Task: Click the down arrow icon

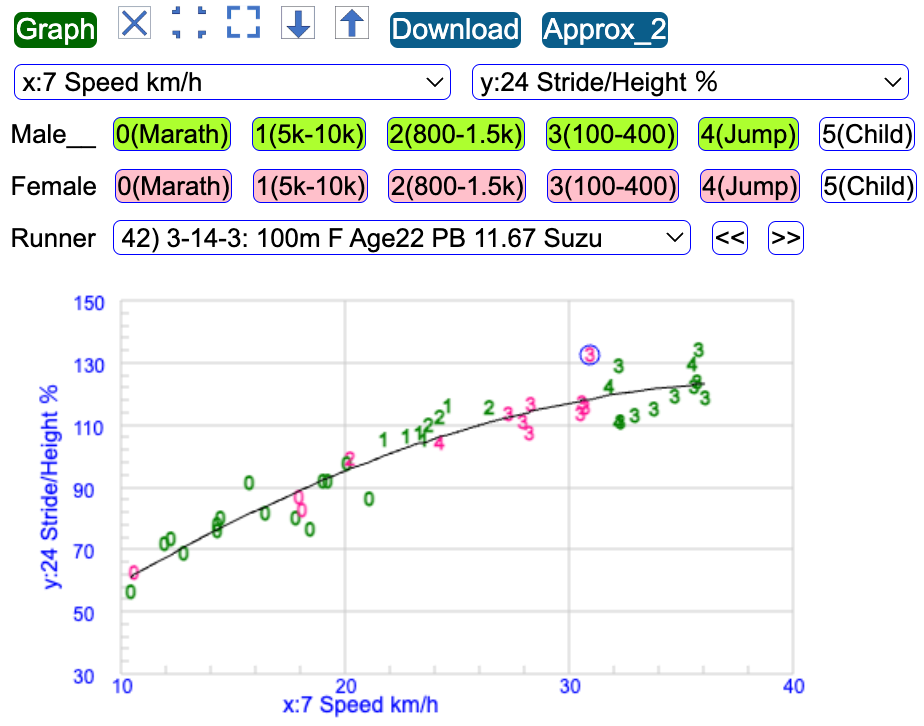Action: pos(297,23)
